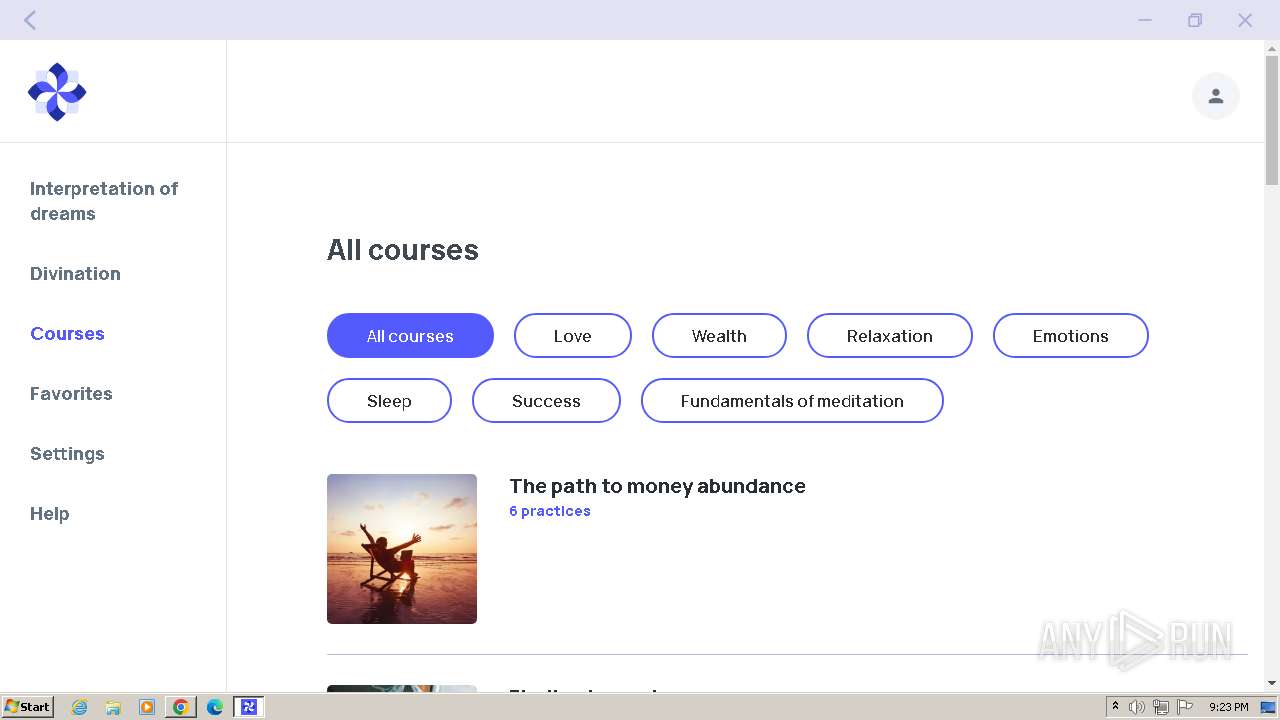
Task: Filter courses by Relaxation
Action: (x=890, y=336)
